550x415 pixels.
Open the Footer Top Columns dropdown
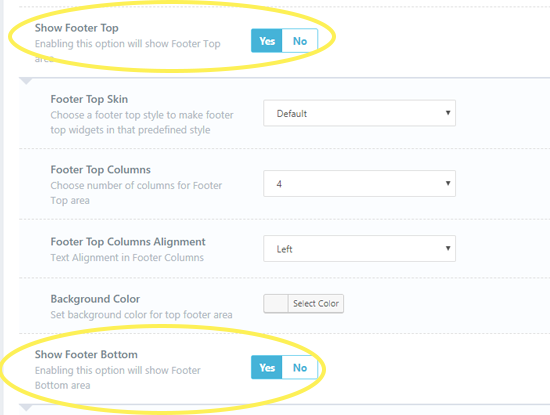(x=360, y=183)
